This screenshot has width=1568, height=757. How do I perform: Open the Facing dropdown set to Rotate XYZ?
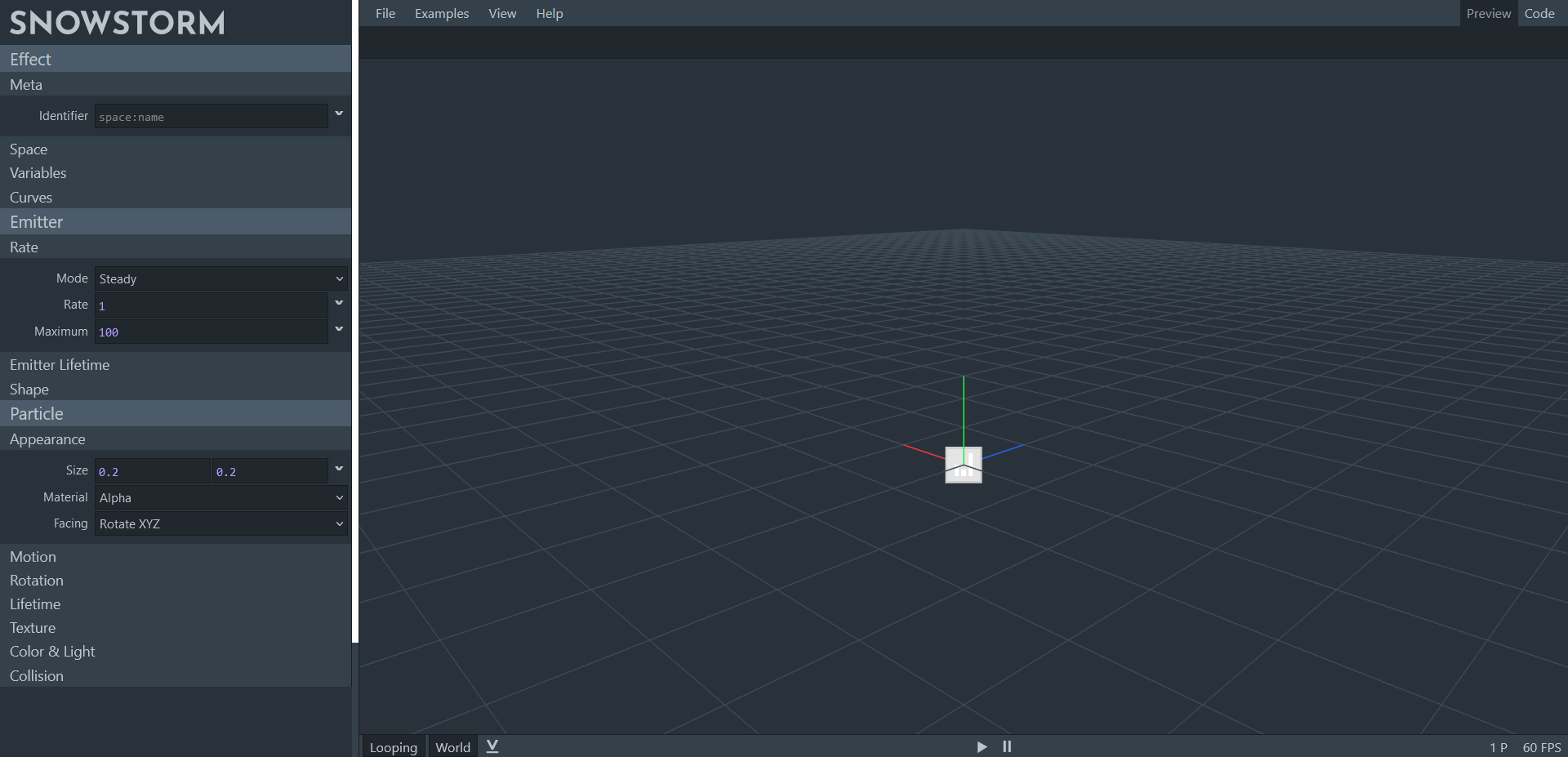[x=221, y=523]
